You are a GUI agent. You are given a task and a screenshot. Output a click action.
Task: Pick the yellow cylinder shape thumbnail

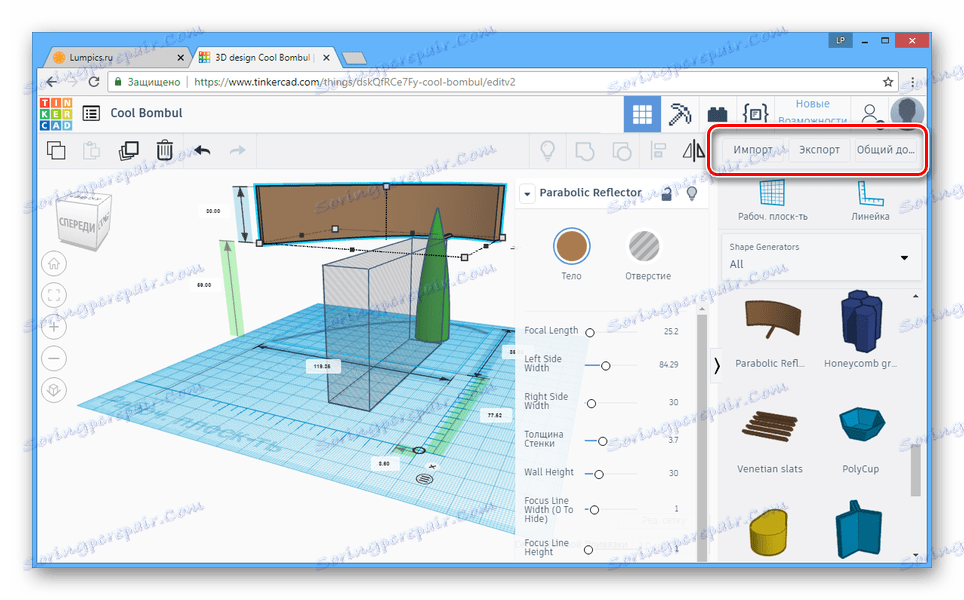(x=768, y=532)
